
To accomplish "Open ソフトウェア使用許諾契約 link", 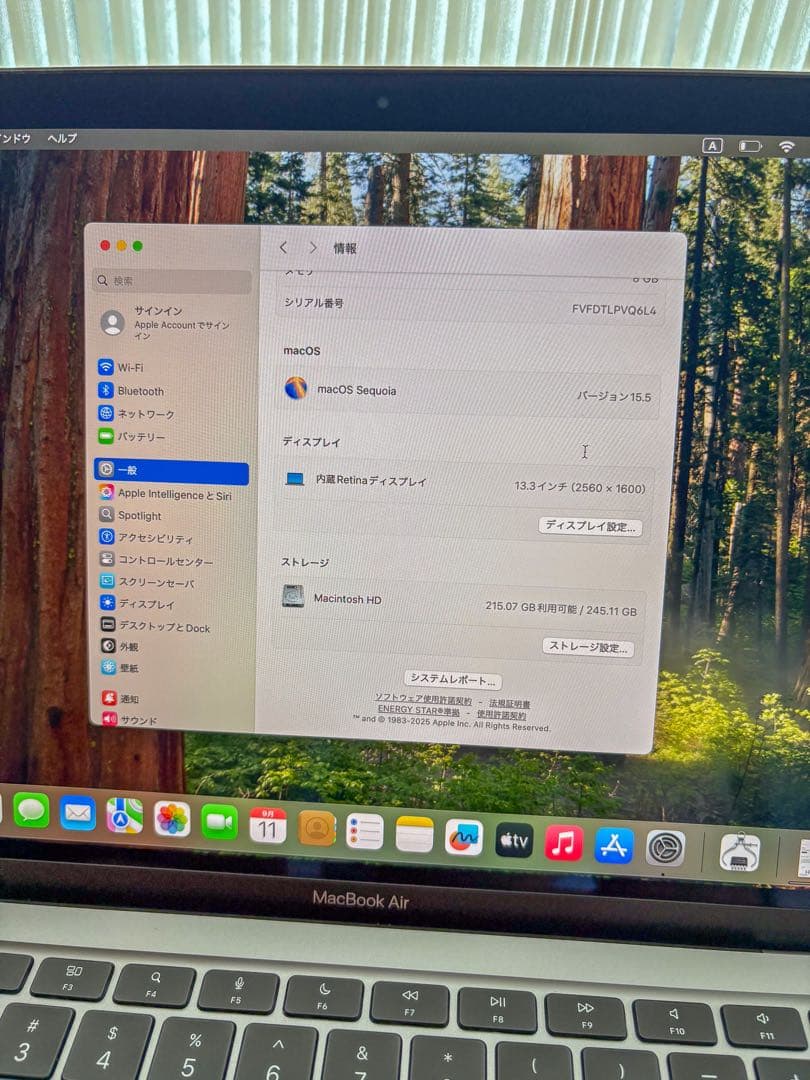I will point(423,699).
